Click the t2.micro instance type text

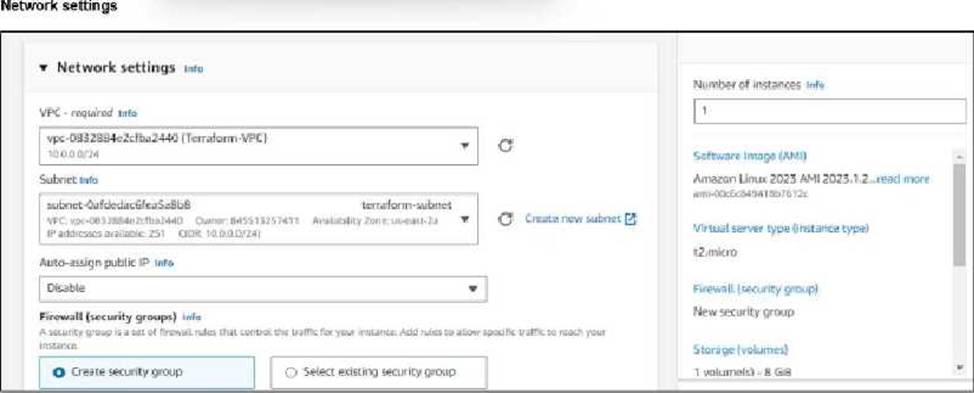click(x=715, y=253)
